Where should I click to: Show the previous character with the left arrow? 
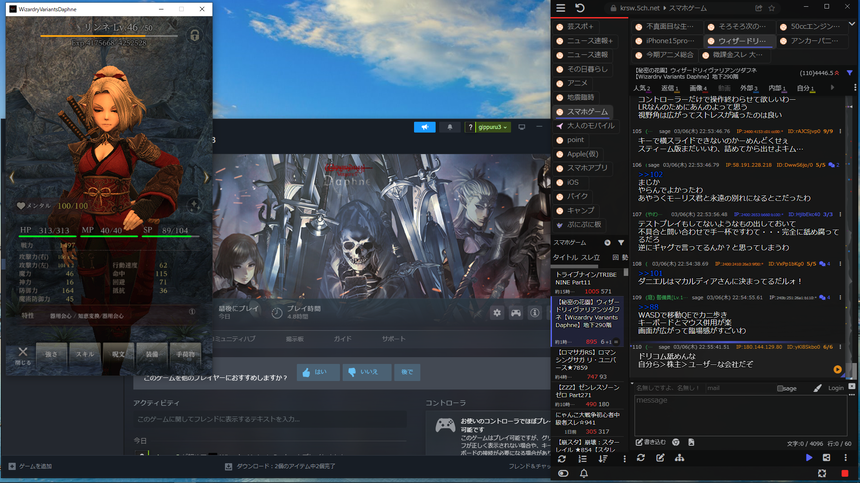(x=12, y=177)
